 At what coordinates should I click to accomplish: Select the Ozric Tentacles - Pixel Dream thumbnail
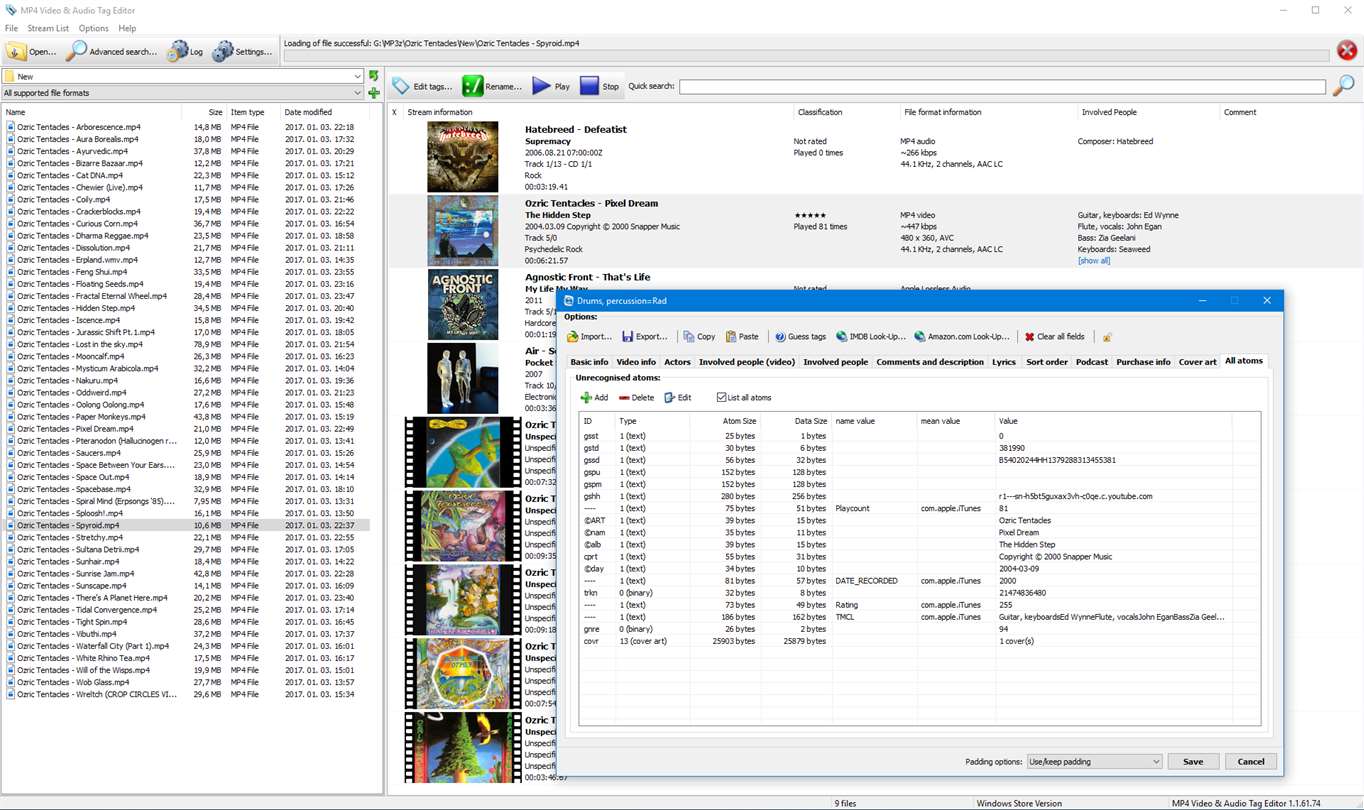click(462, 231)
